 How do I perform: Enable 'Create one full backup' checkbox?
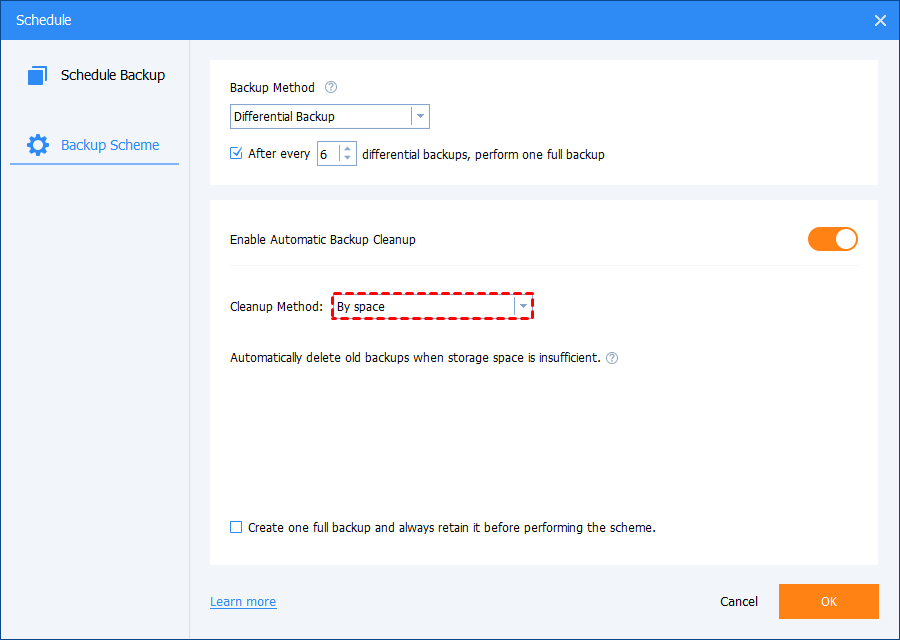pos(237,527)
